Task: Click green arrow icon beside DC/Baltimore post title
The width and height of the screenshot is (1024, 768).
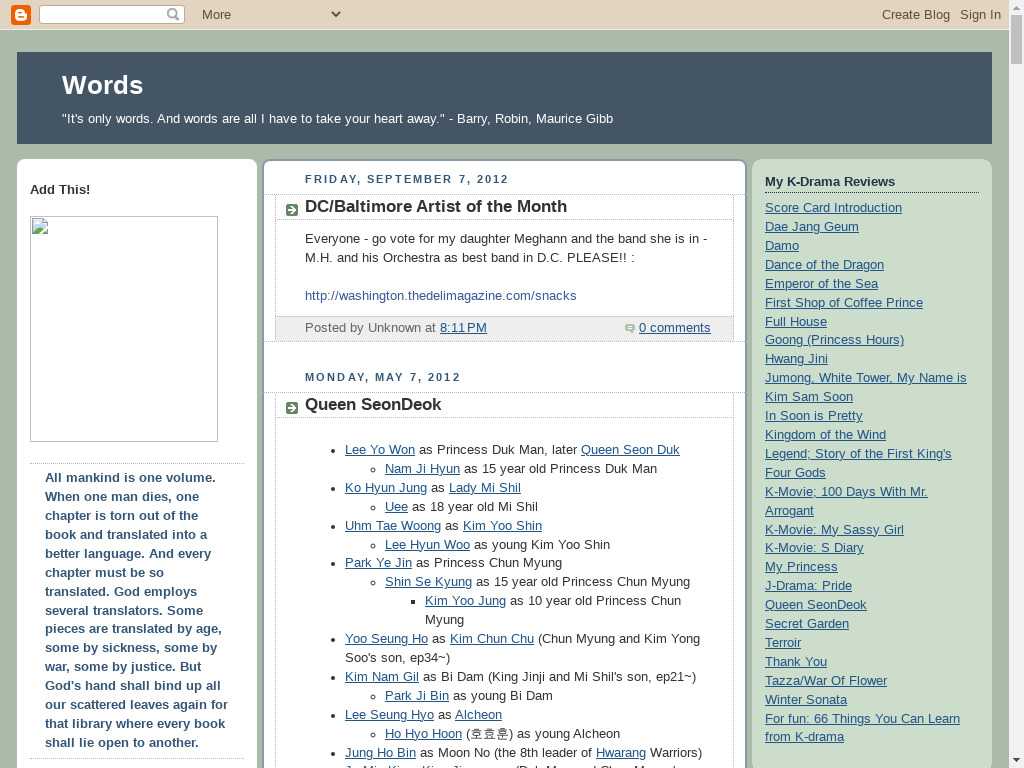Action: point(291,209)
